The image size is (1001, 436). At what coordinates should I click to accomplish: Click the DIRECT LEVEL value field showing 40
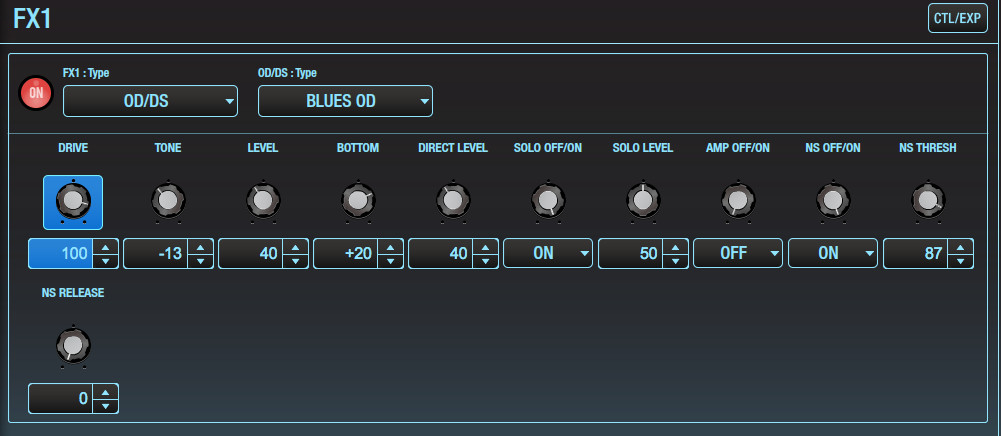[441, 253]
